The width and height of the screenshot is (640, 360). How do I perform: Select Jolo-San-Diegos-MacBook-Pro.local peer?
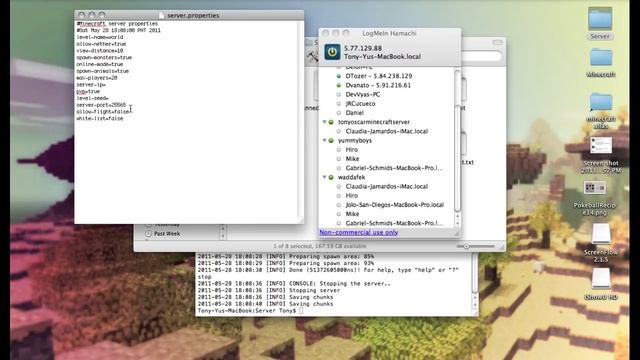coord(395,205)
